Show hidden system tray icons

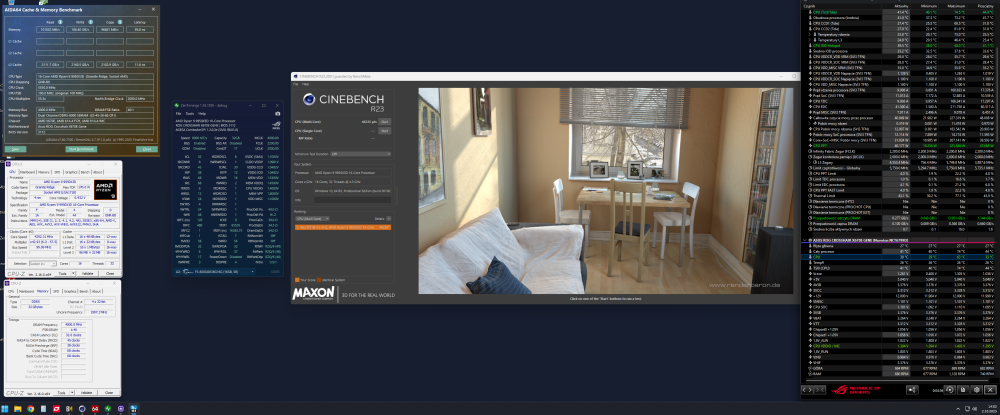[x=958, y=409]
